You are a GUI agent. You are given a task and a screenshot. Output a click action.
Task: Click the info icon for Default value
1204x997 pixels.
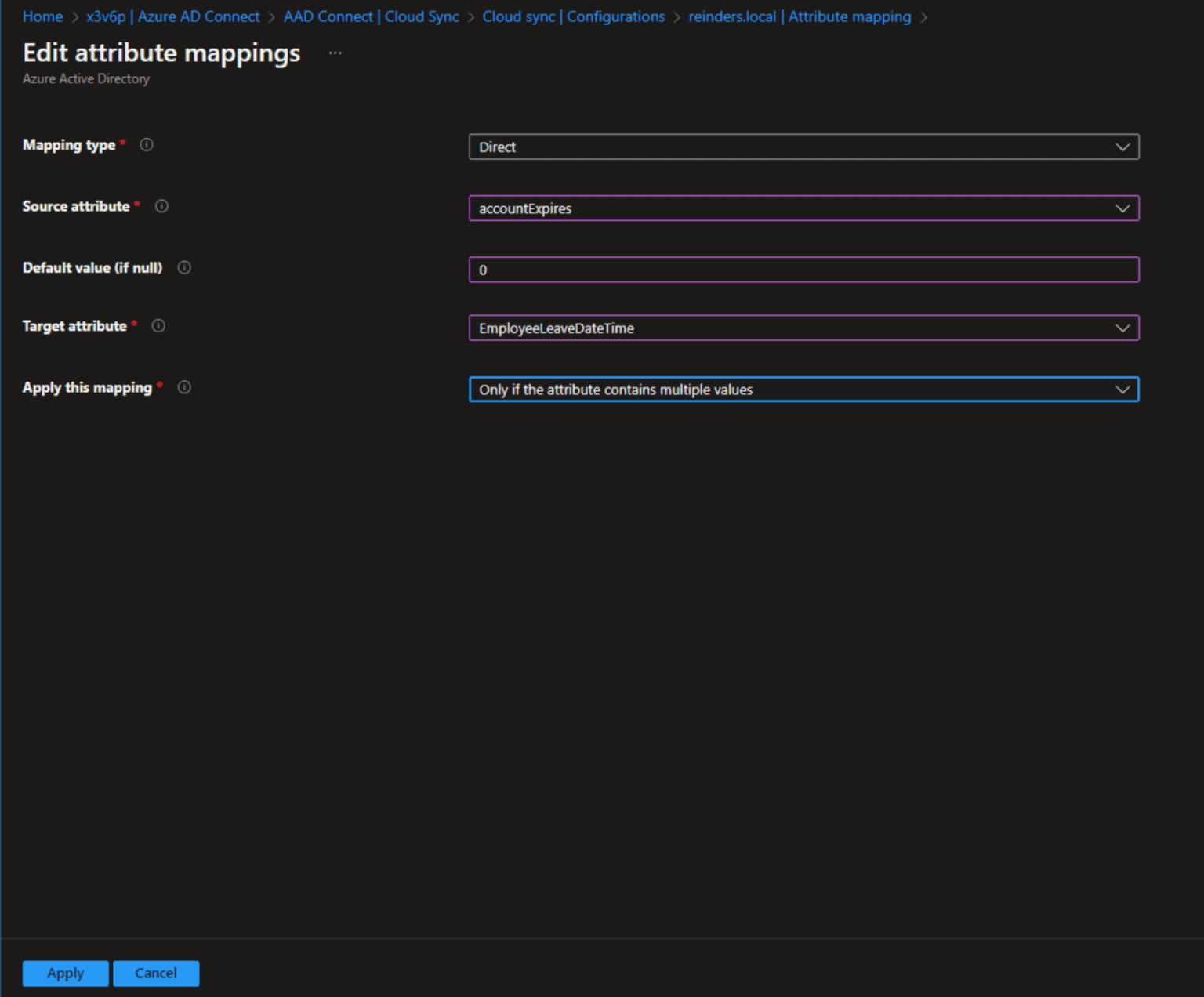coord(184,267)
